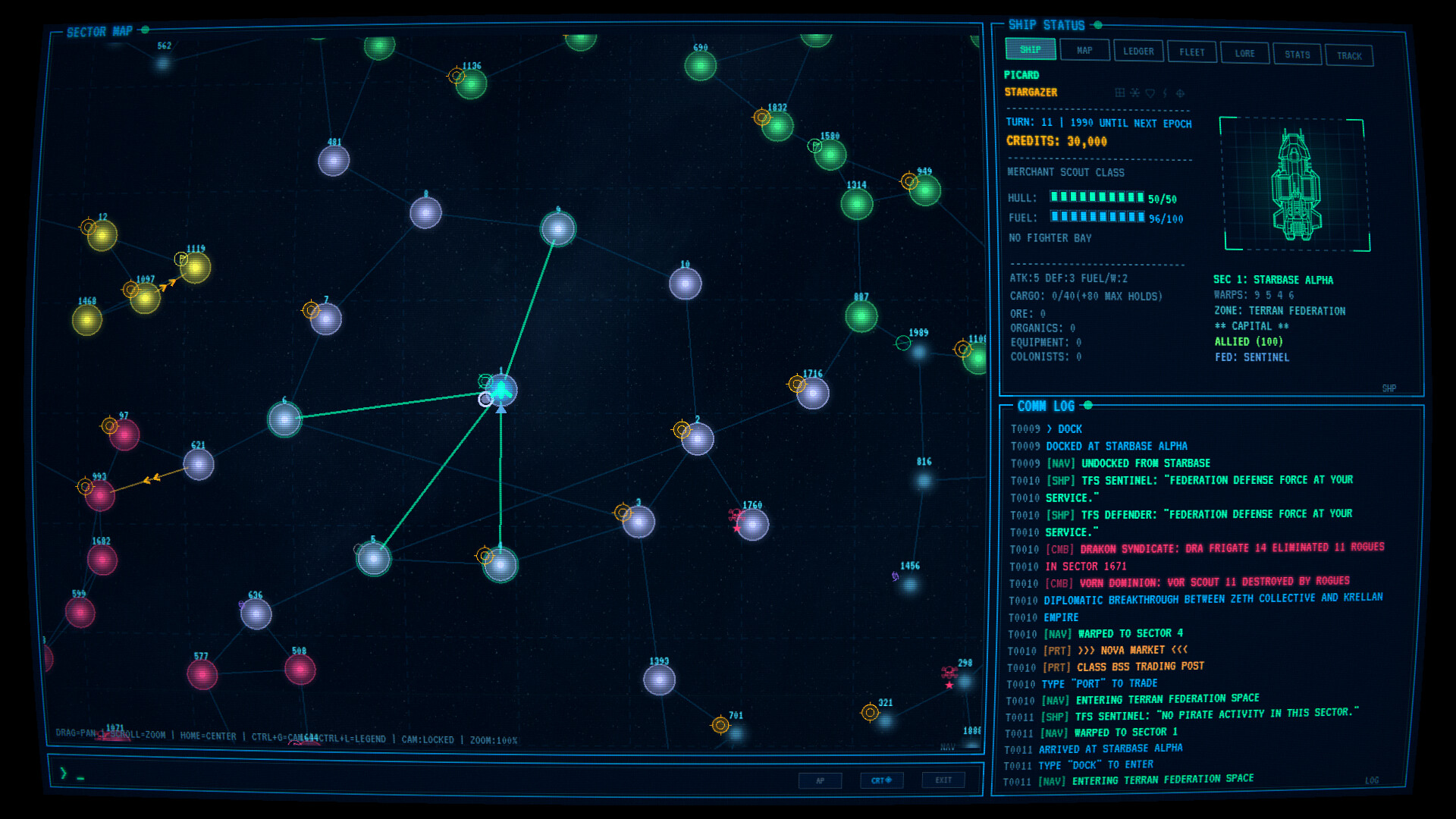Select sector 1760 node with pirate marker

tap(753, 525)
